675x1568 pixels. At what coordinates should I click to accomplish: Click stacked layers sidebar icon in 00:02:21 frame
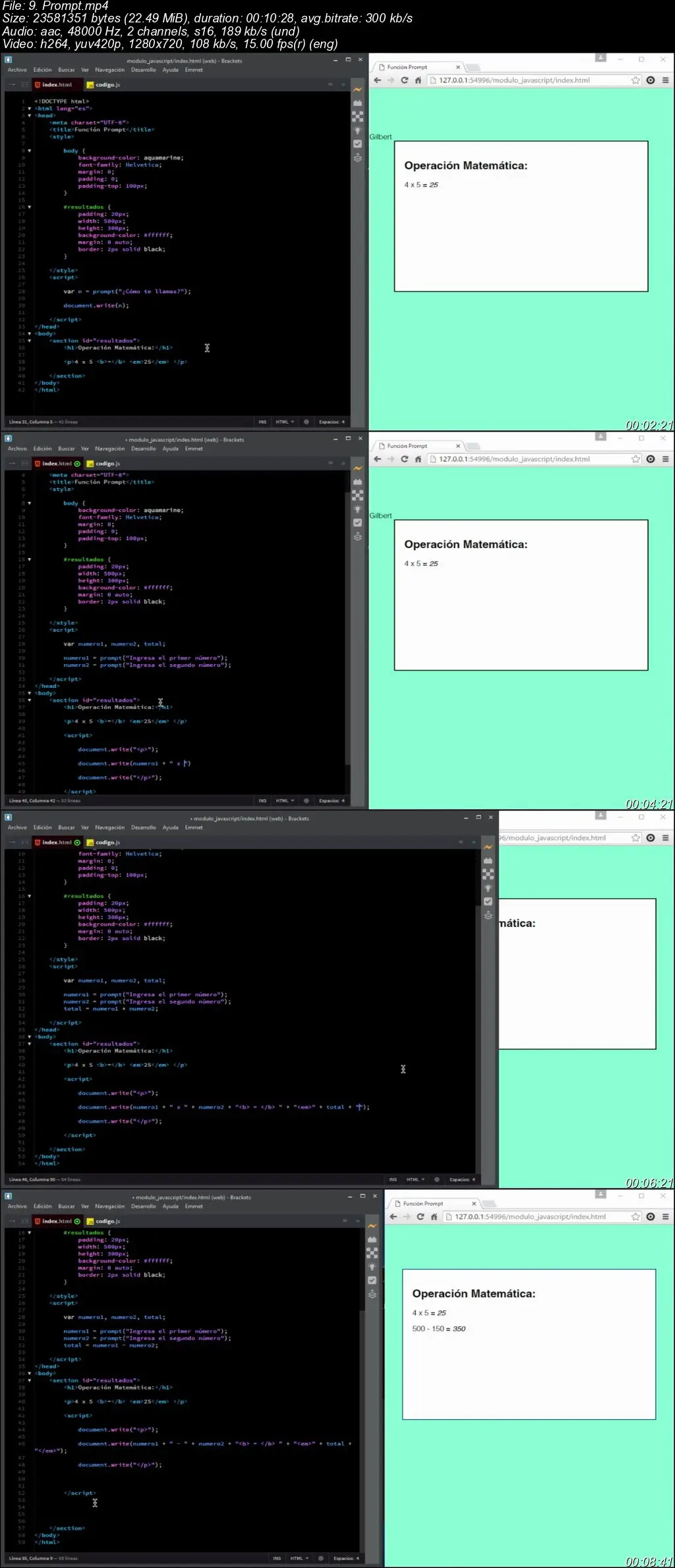(358, 157)
